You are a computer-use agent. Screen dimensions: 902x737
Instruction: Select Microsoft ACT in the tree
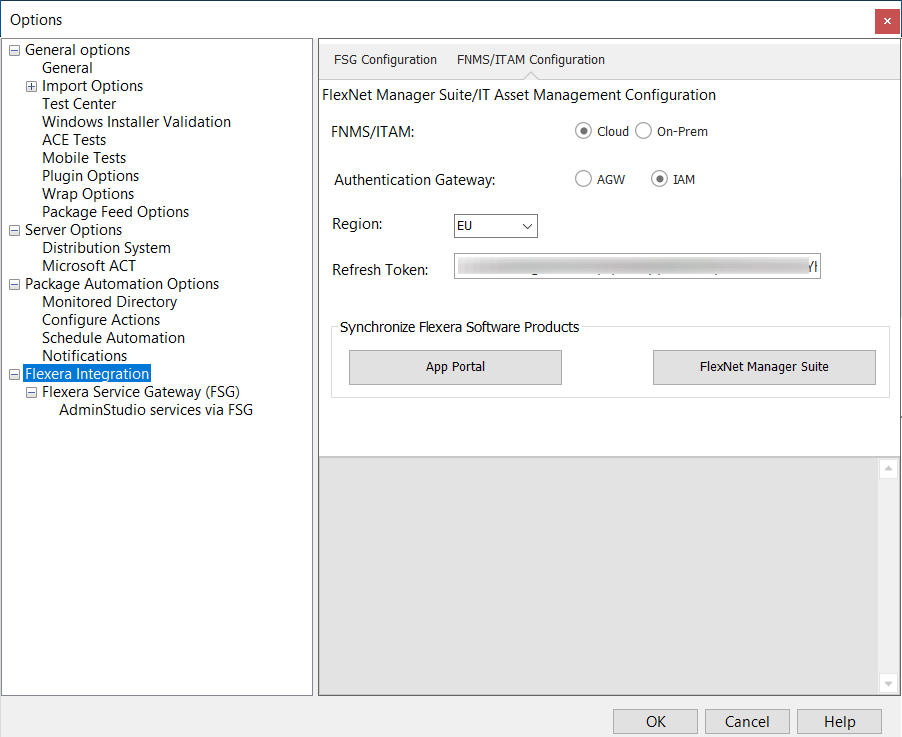click(89, 266)
